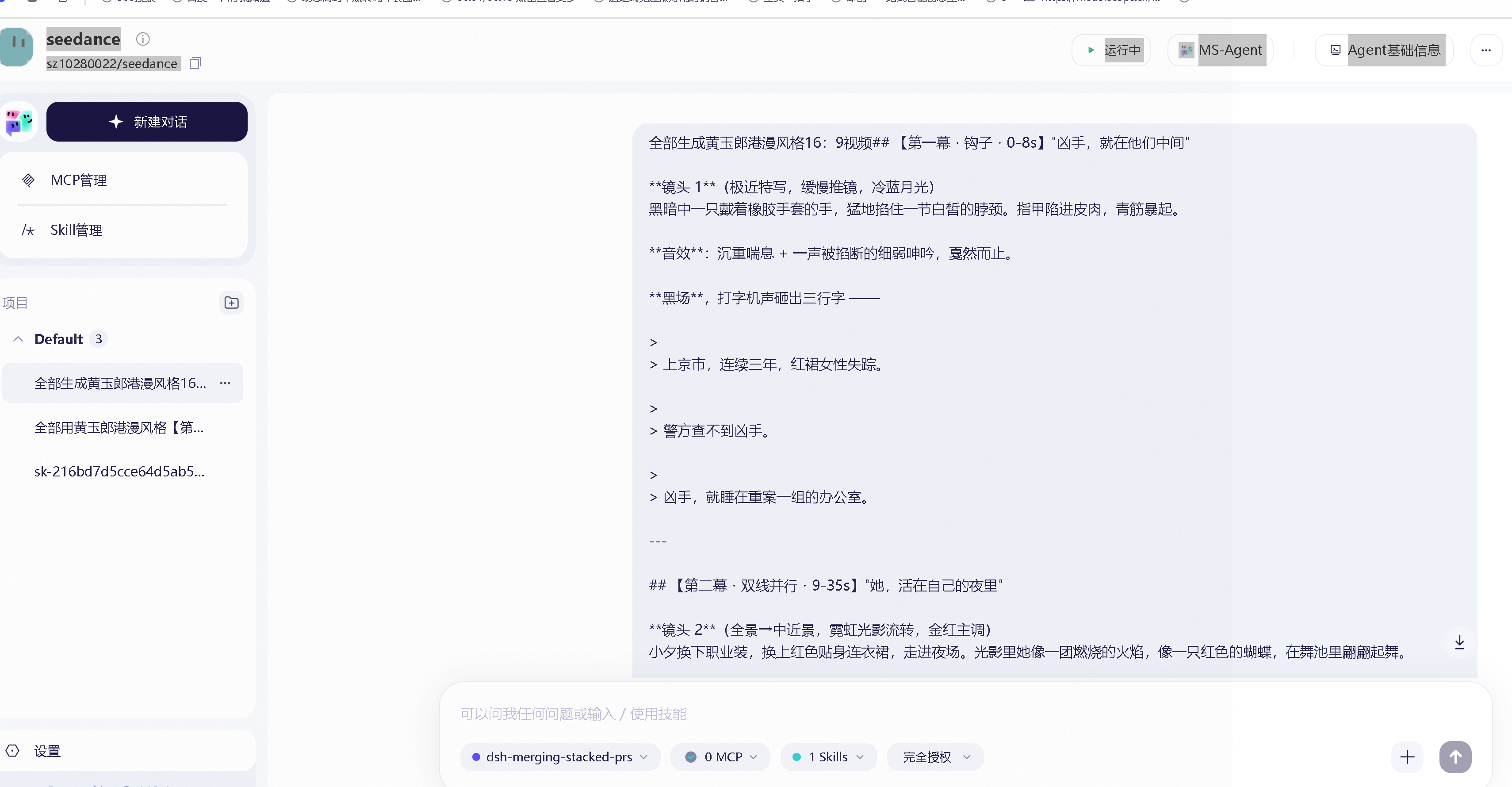Click the Default count badge 3
This screenshot has width=1512, height=787.
(99, 339)
